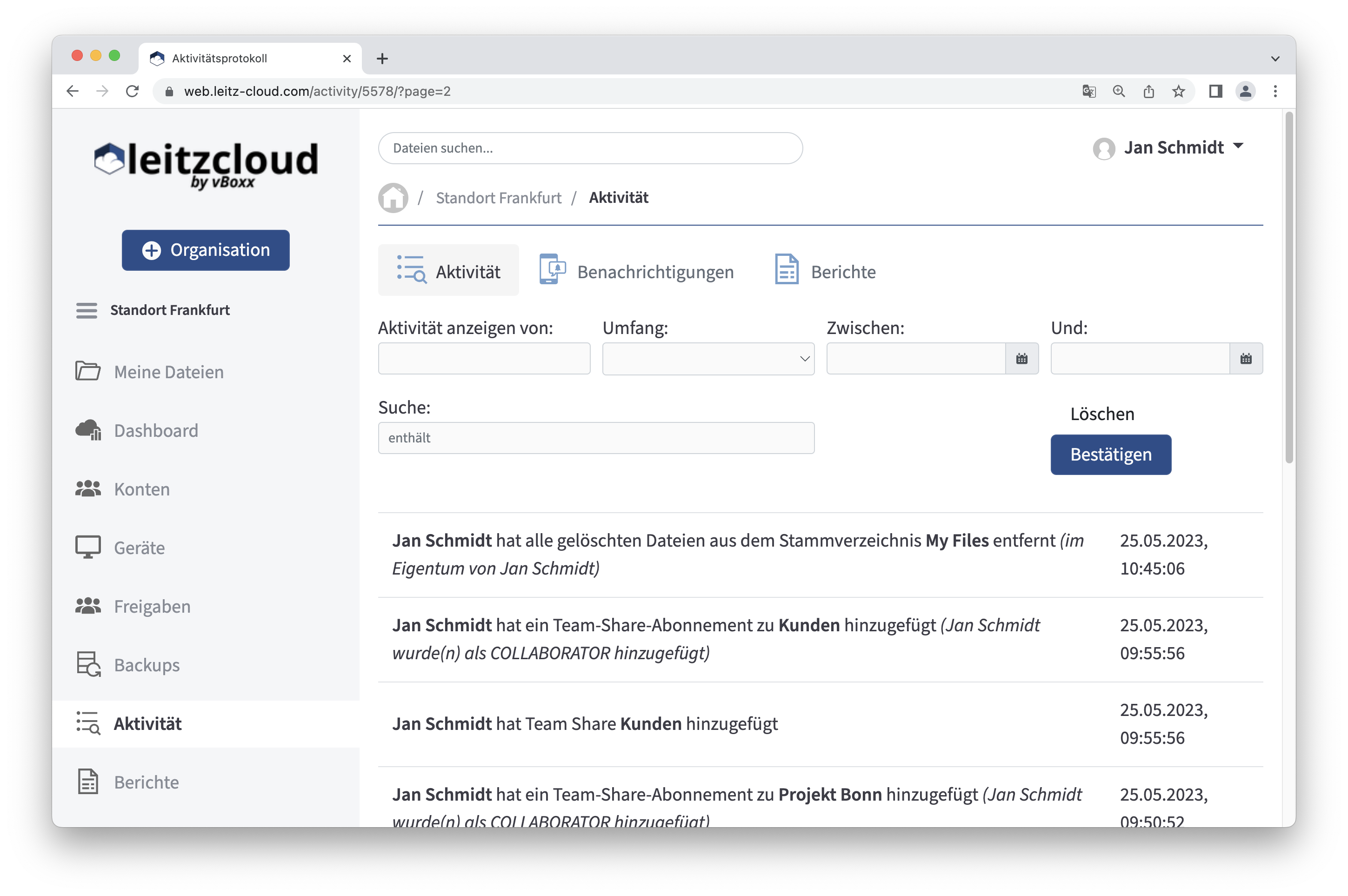1348x896 pixels.
Task: Go to Dashboard in the sidebar
Action: [156, 430]
